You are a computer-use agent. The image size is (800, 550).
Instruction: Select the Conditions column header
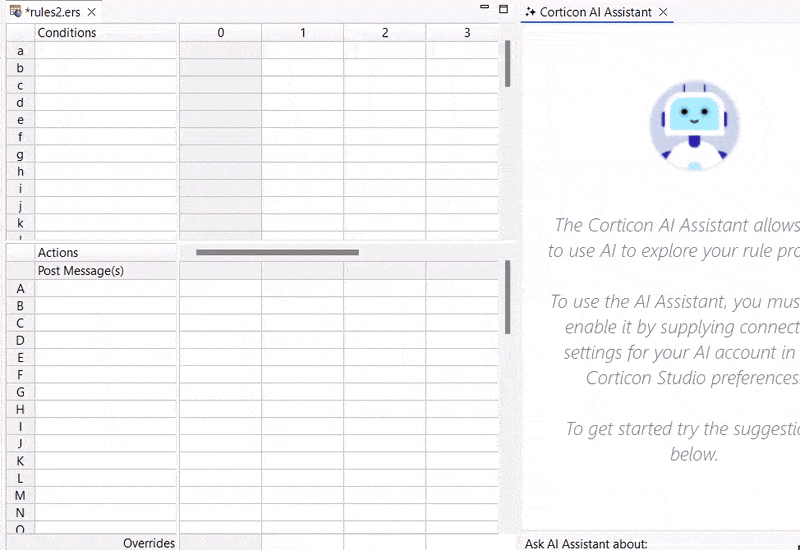[106, 33]
